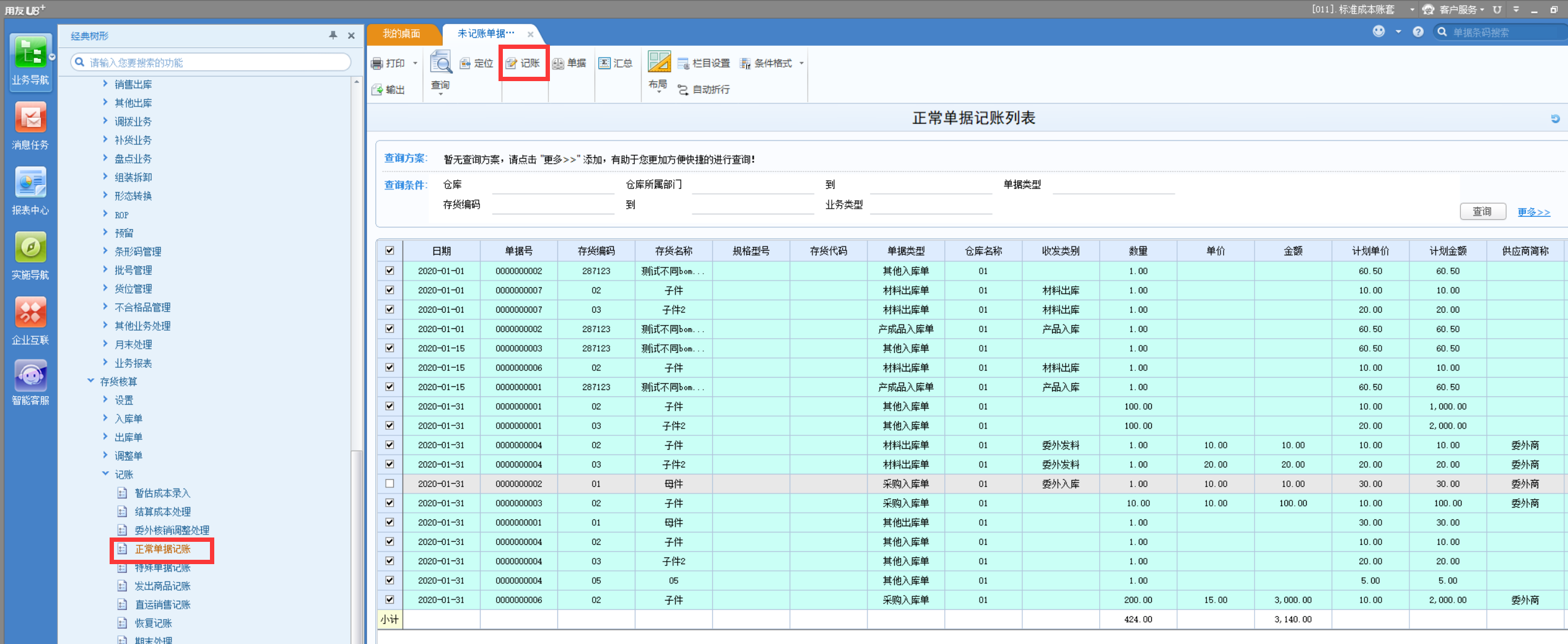Click the 更多>> link
This screenshot has height=644, width=1568.
coord(1533,212)
